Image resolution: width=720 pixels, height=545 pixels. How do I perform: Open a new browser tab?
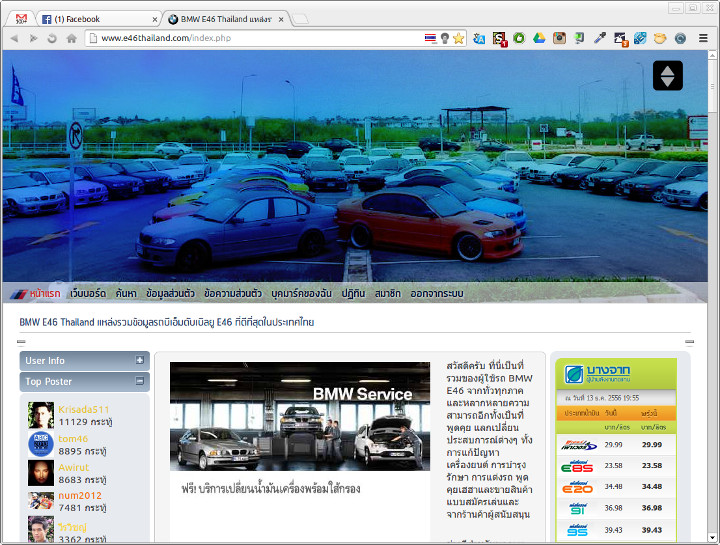300,19
